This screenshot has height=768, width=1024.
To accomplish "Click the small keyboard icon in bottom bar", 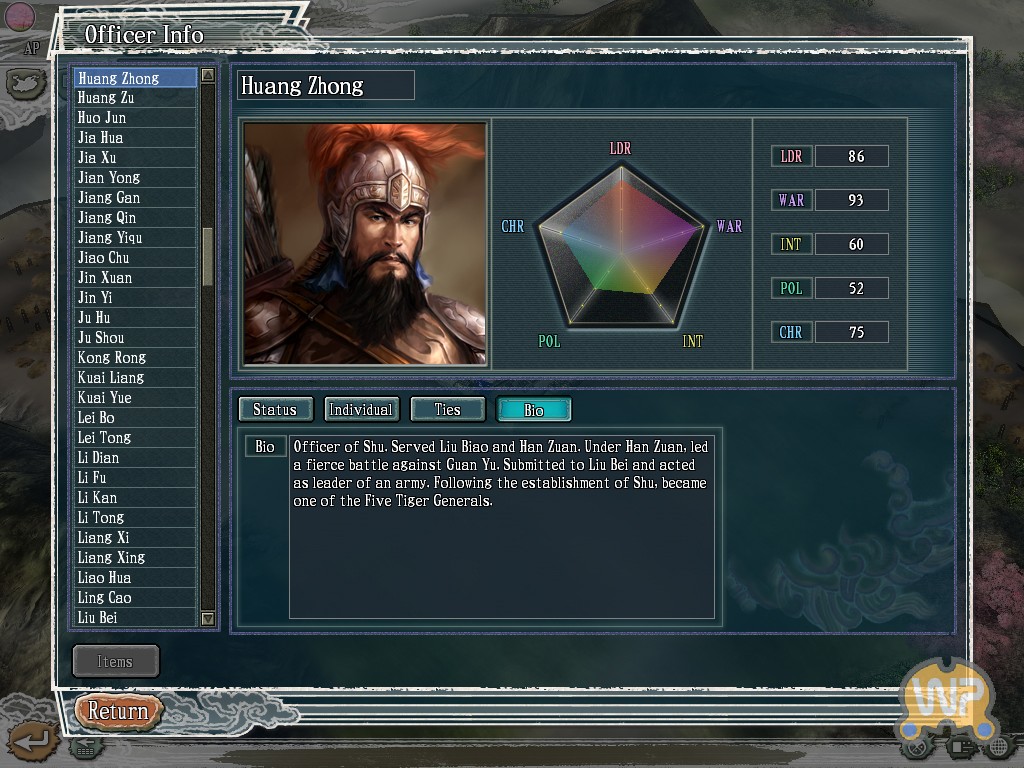I will tap(85, 748).
